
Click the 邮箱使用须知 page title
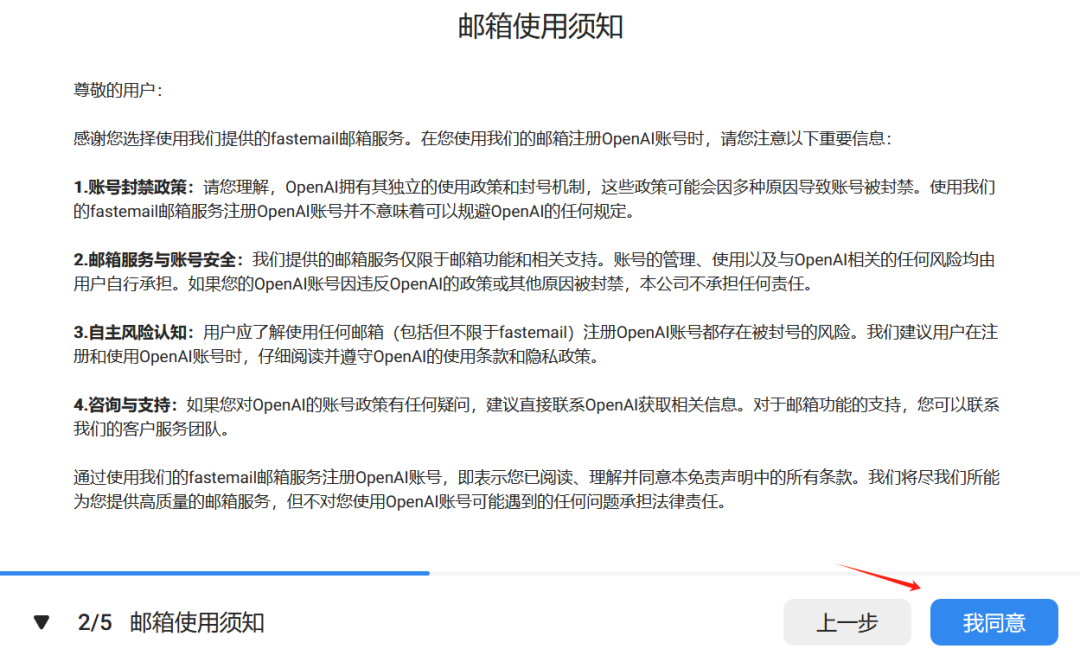point(541,27)
